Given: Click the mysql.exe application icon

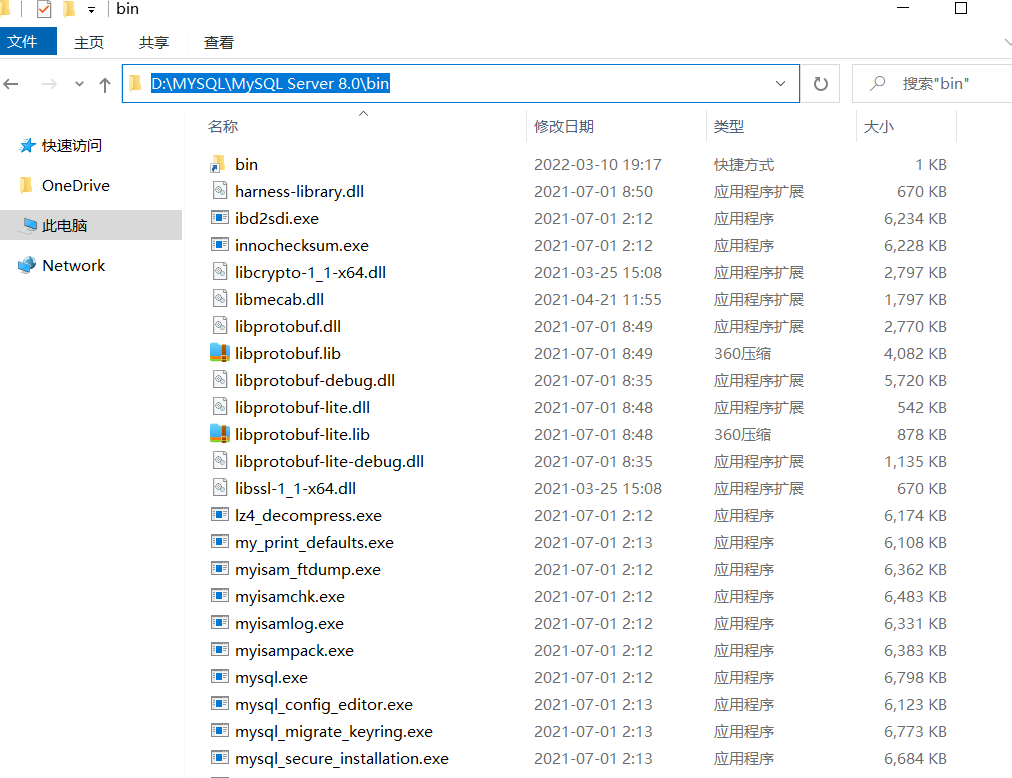Looking at the screenshot, I should coord(220,677).
